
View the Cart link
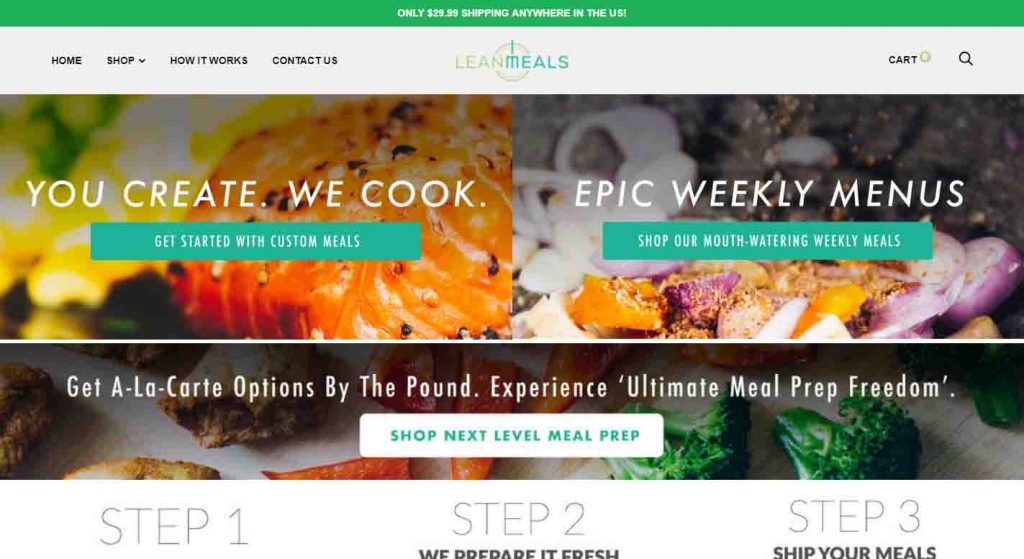(x=903, y=59)
